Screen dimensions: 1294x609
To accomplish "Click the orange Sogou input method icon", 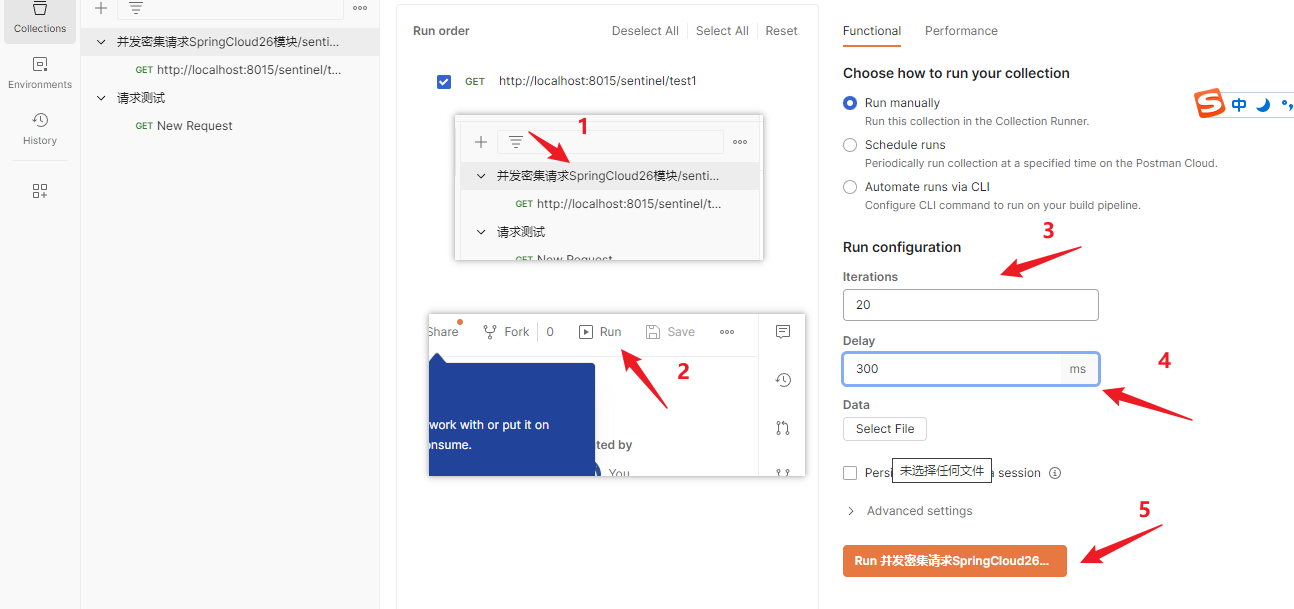I will click(1210, 104).
